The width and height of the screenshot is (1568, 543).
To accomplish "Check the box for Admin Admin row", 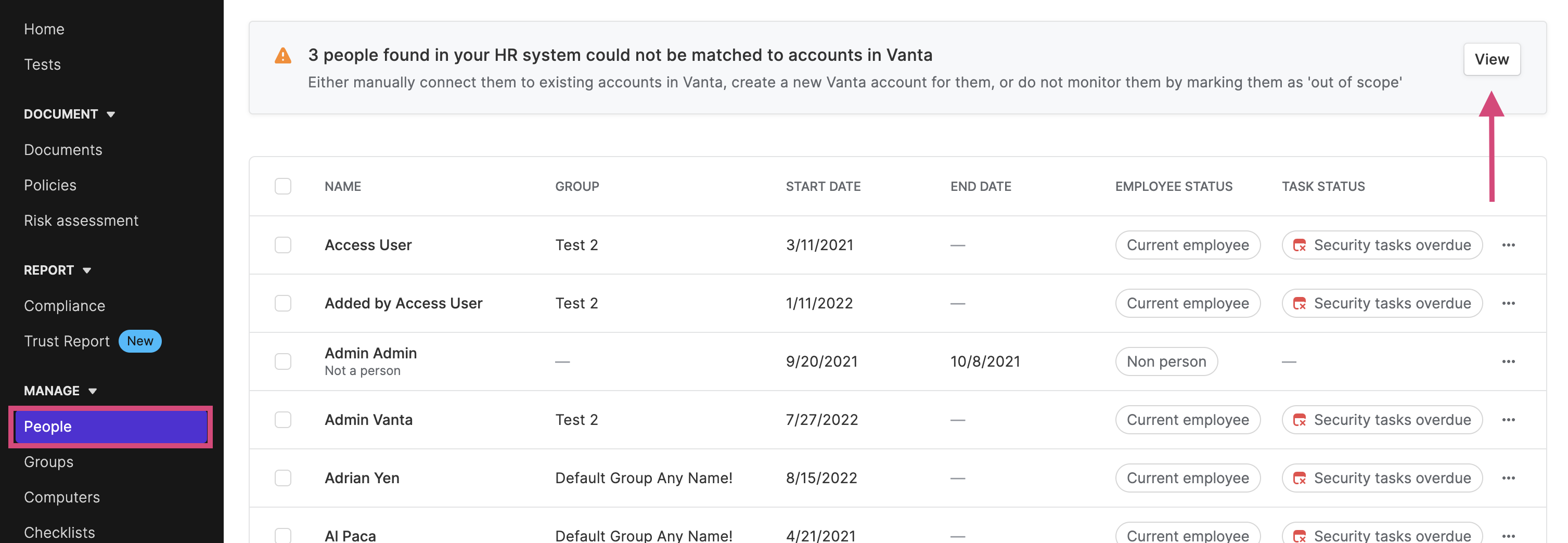I will [x=283, y=361].
